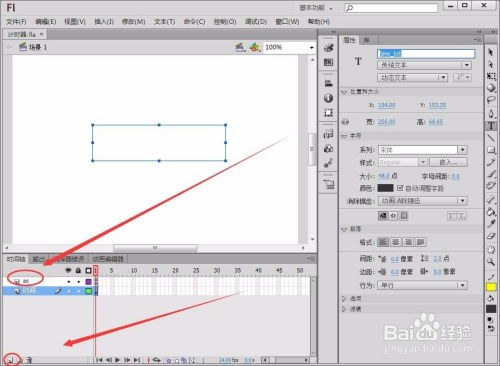Click the delete layer trash icon
The image size is (500, 366).
click(29, 360)
